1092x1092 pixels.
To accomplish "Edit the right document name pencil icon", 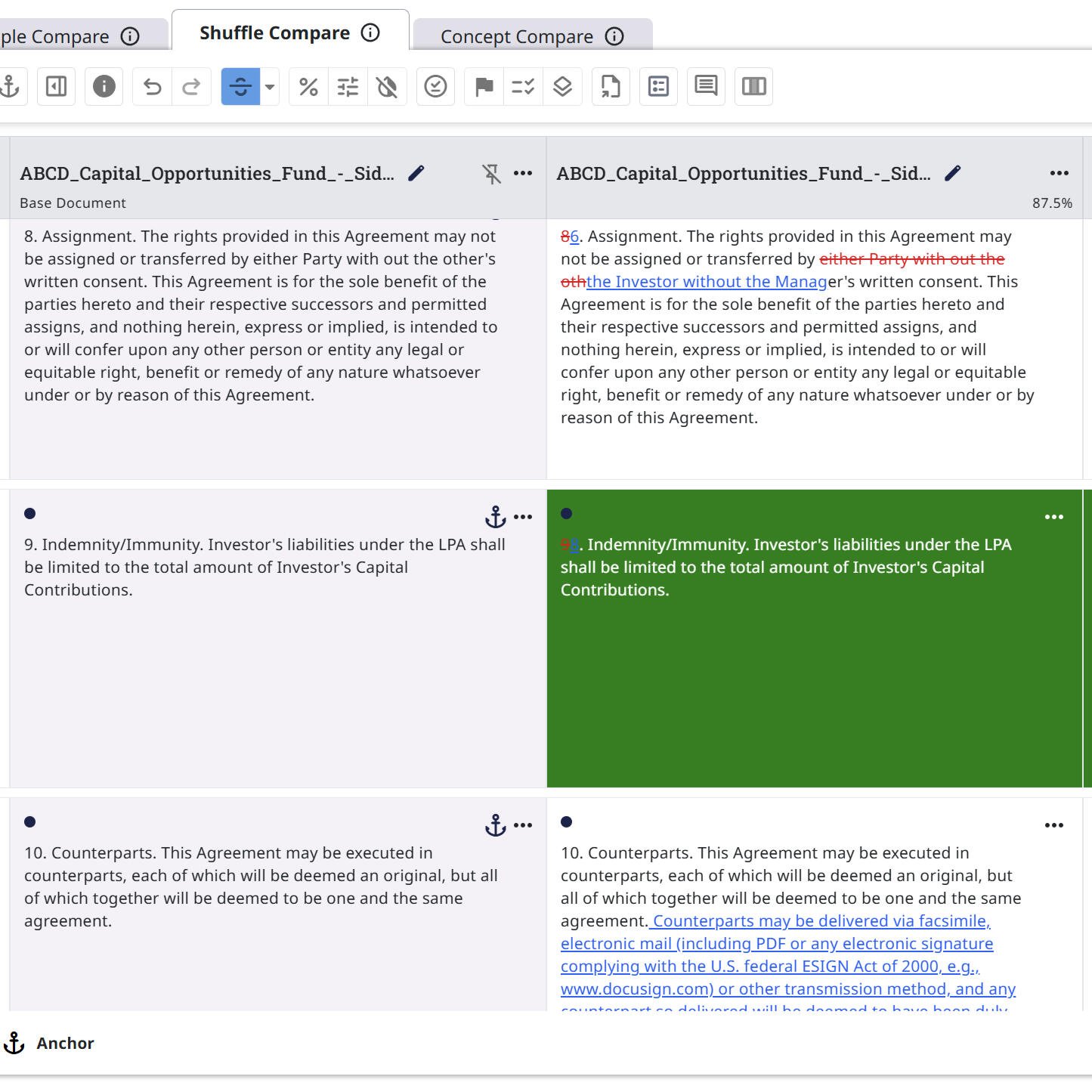I will click(x=953, y=173).
